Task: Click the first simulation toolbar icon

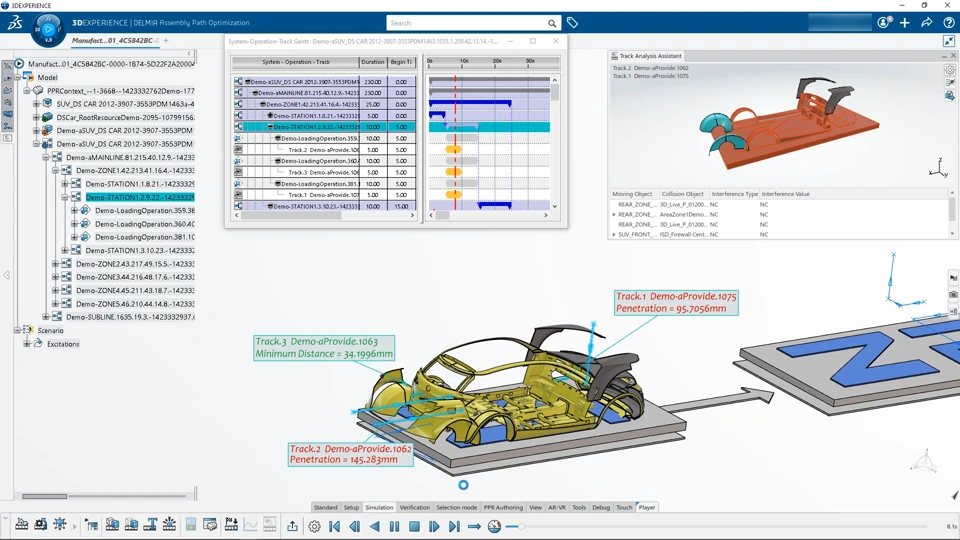Action: 21,524
